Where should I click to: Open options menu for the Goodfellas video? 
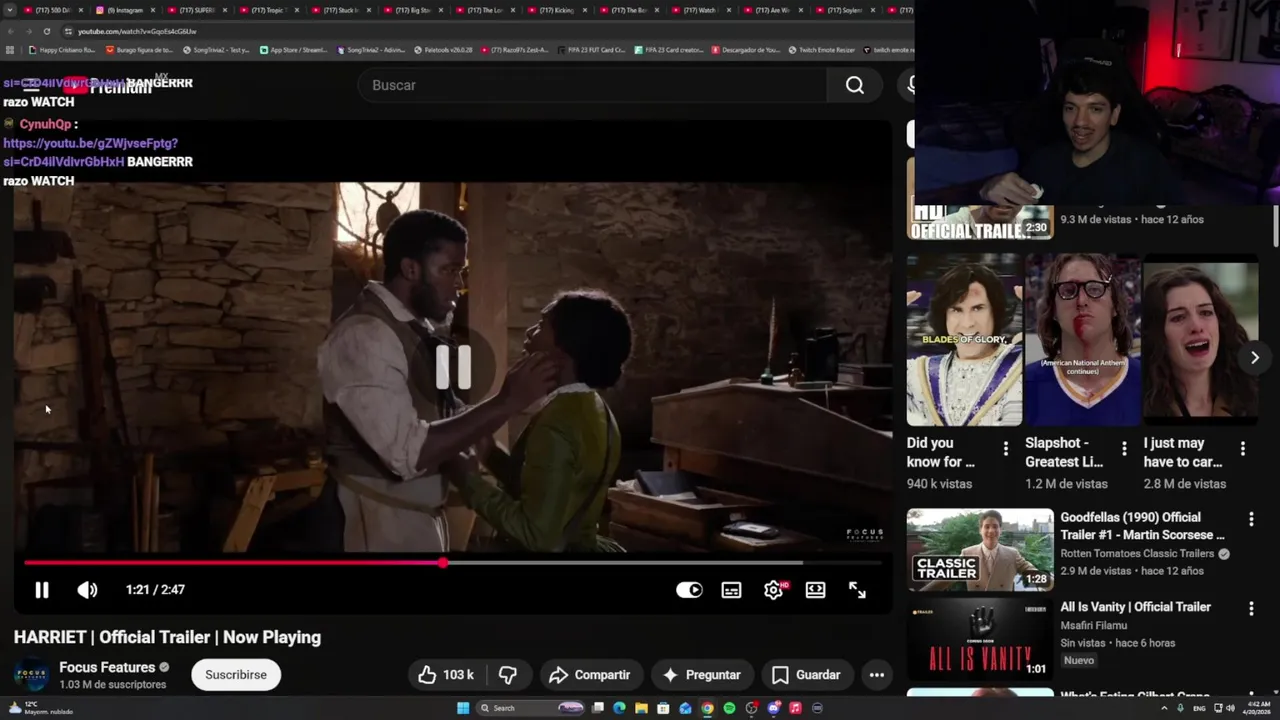[x=1251, y=519]
